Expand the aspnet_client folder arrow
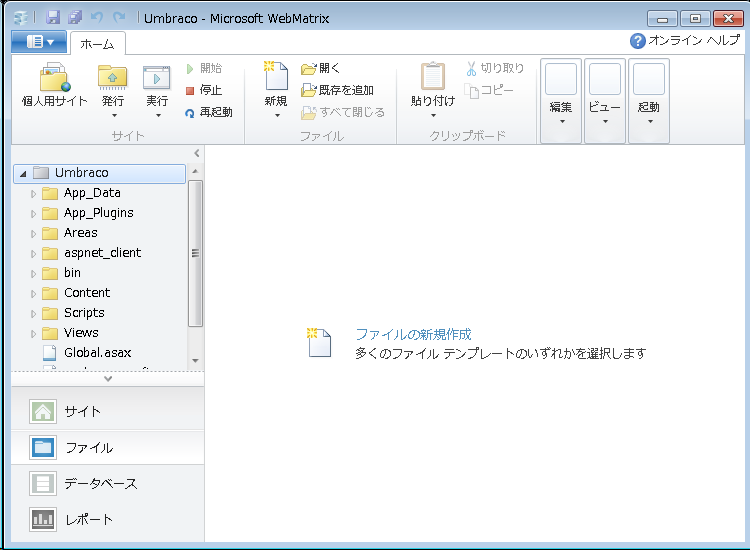This screenshot has height=550, width=750. (x=33, y=254)
